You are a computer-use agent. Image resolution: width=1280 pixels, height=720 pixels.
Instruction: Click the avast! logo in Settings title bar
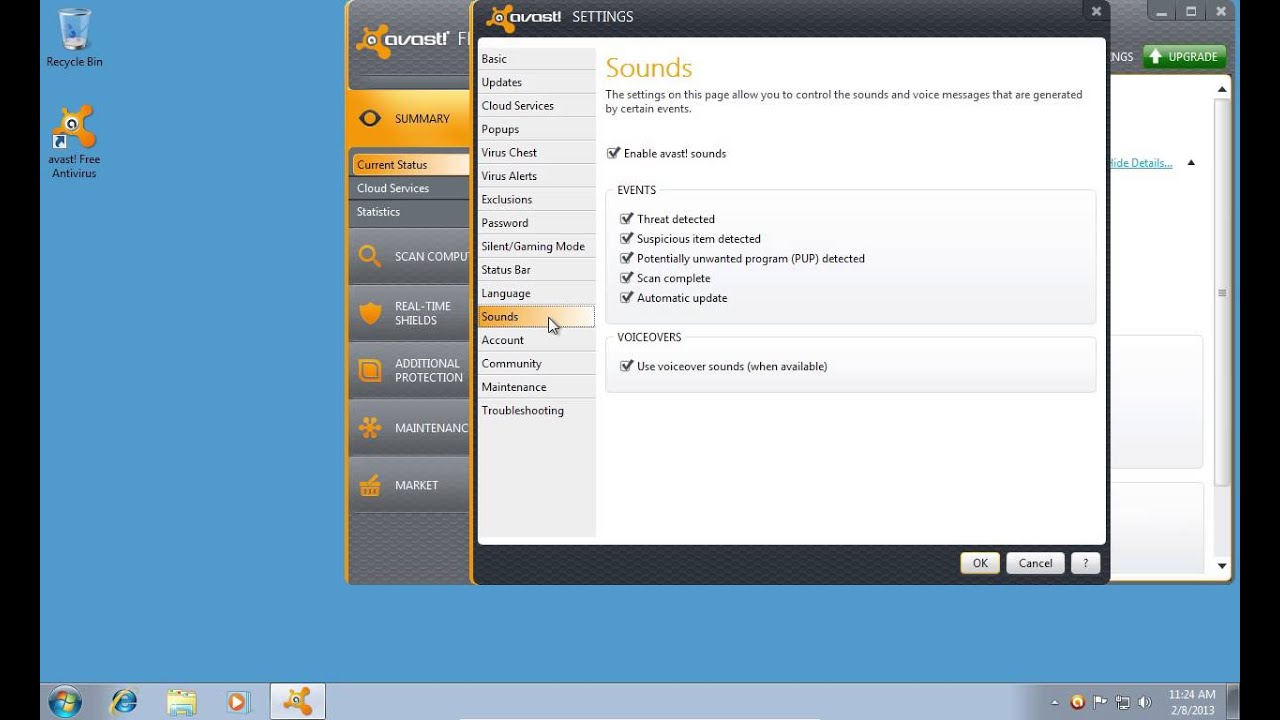(525, 16)
